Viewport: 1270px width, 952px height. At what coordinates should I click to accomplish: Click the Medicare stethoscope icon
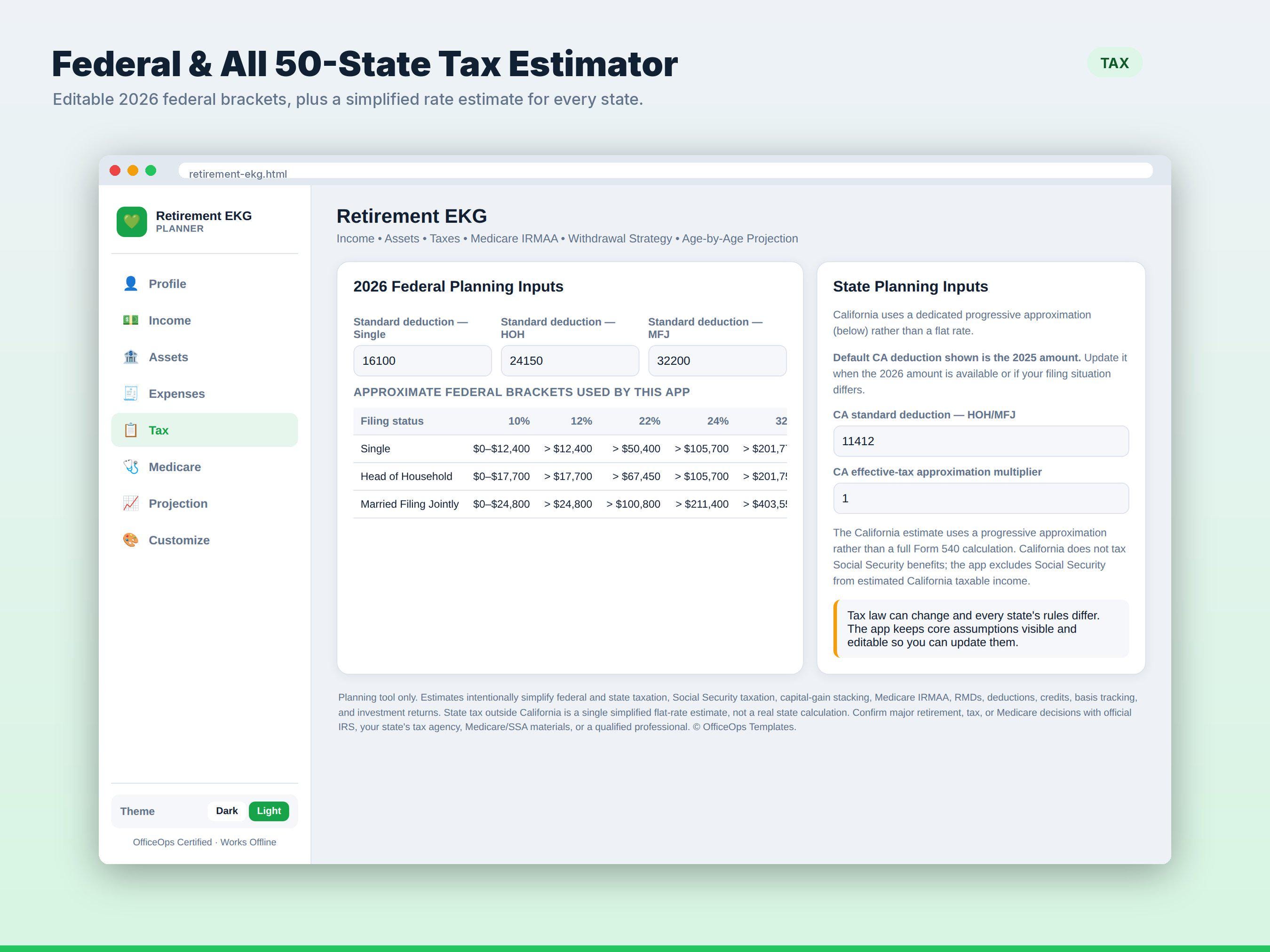tap(131, 466)
